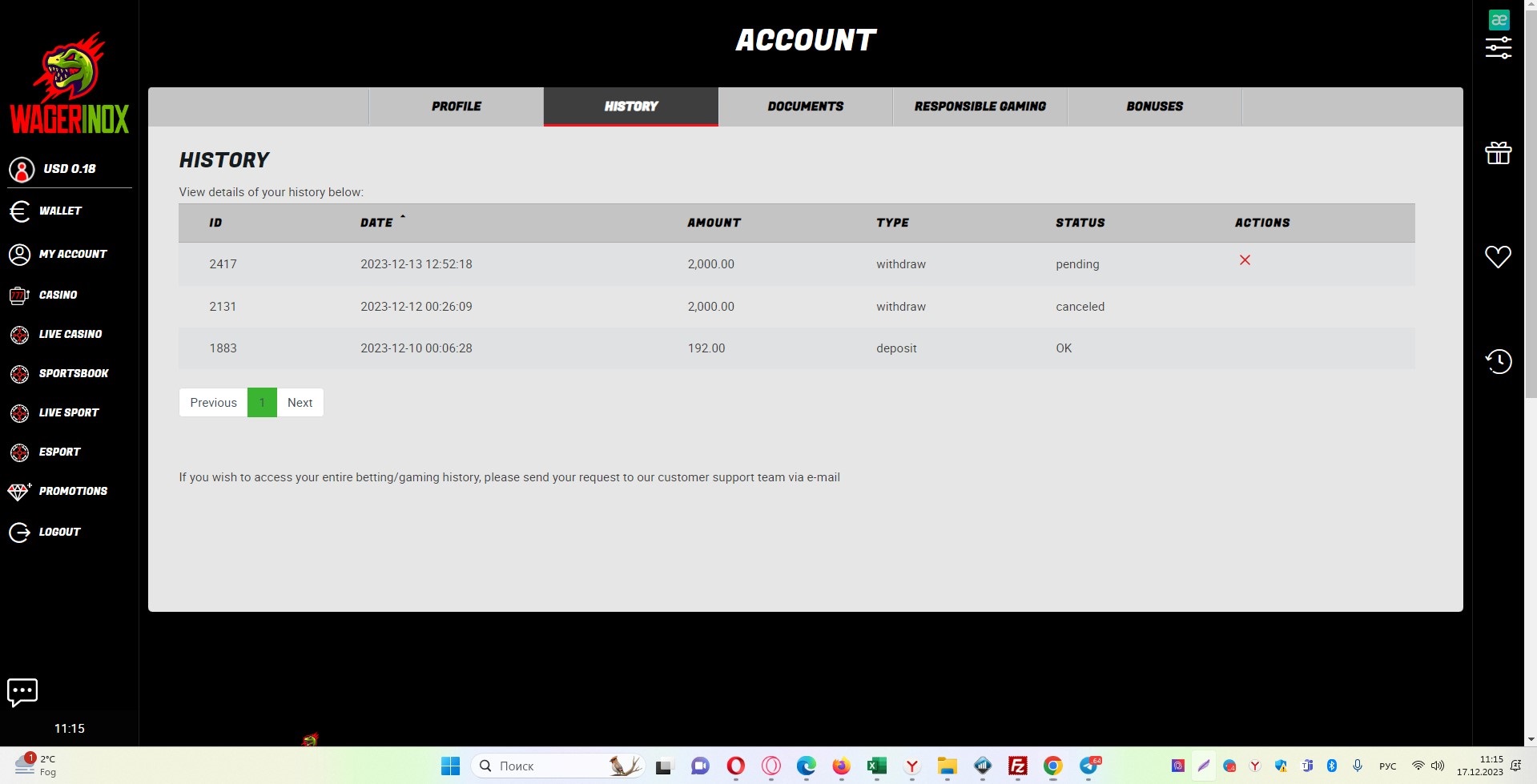Open FileZilla from the taskbar
The height and width of the screenshot is (784, 1537).
point(1017,766)
